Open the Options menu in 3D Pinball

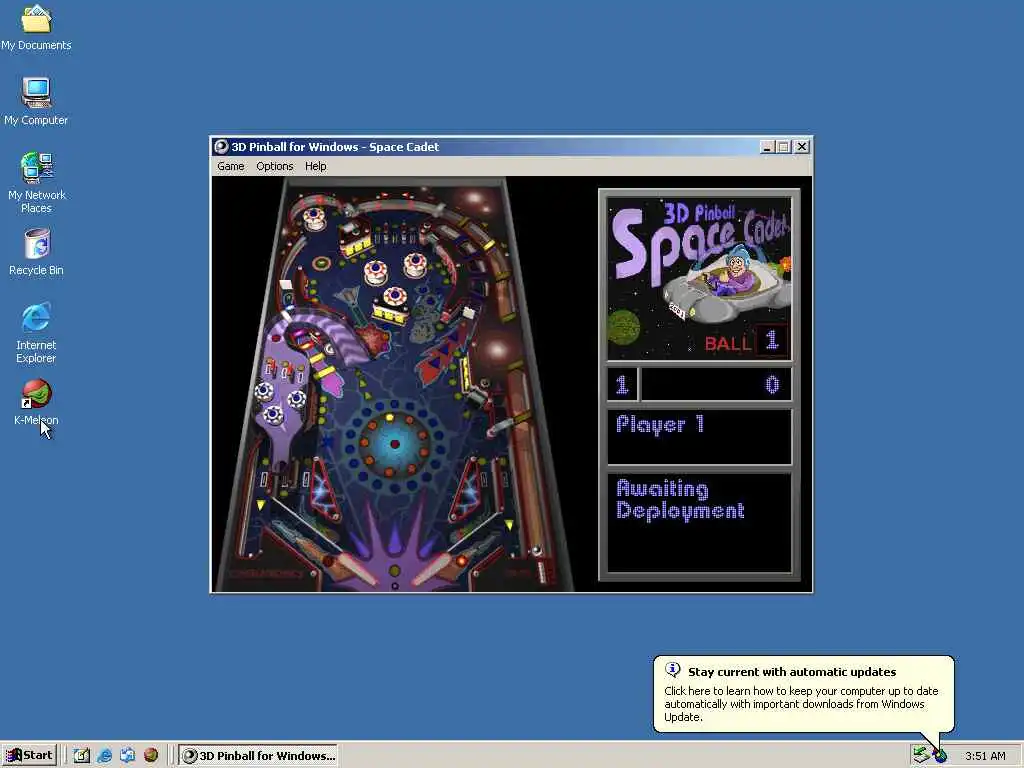pos(274,167)
